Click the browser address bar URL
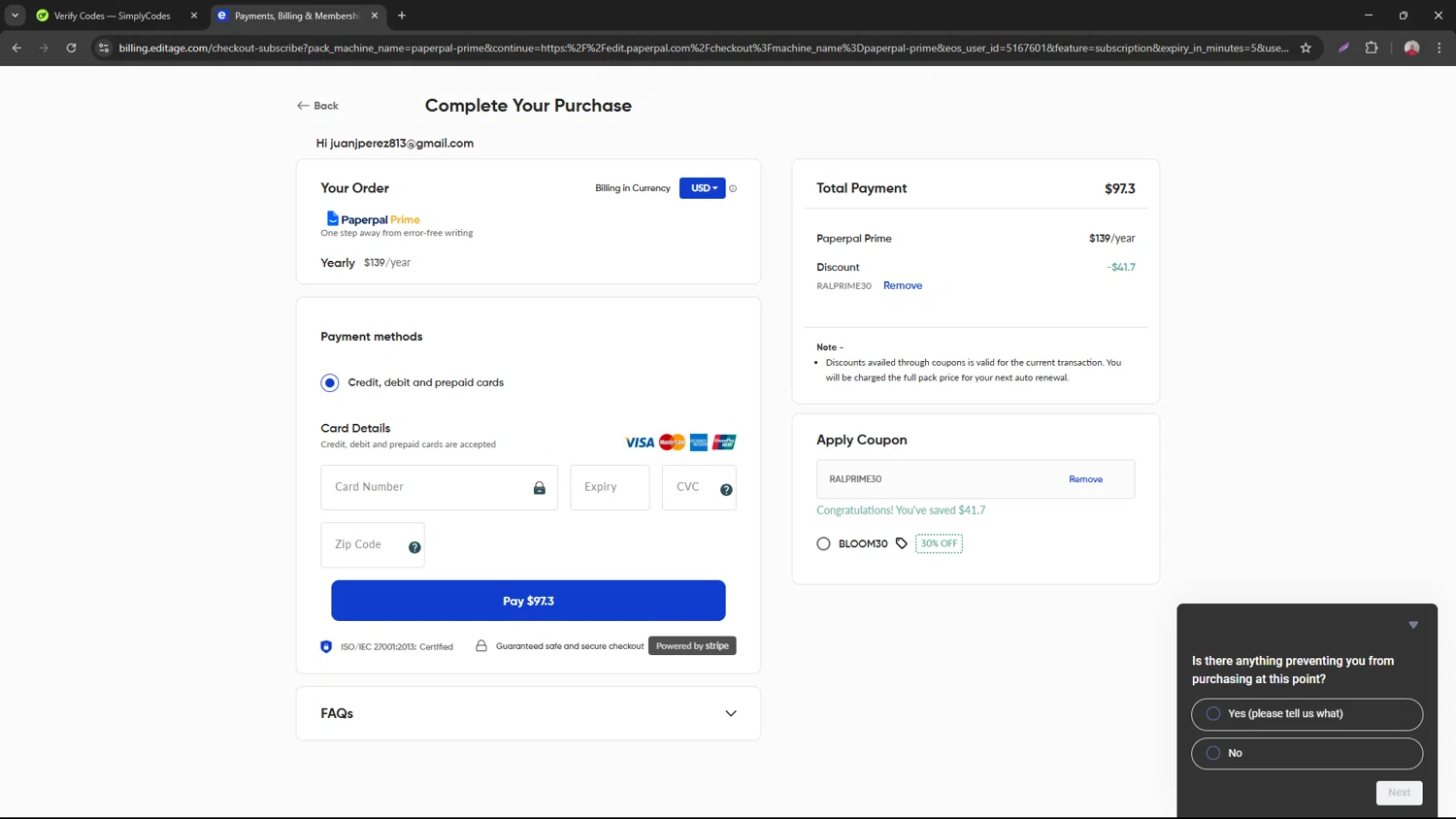 704,48
